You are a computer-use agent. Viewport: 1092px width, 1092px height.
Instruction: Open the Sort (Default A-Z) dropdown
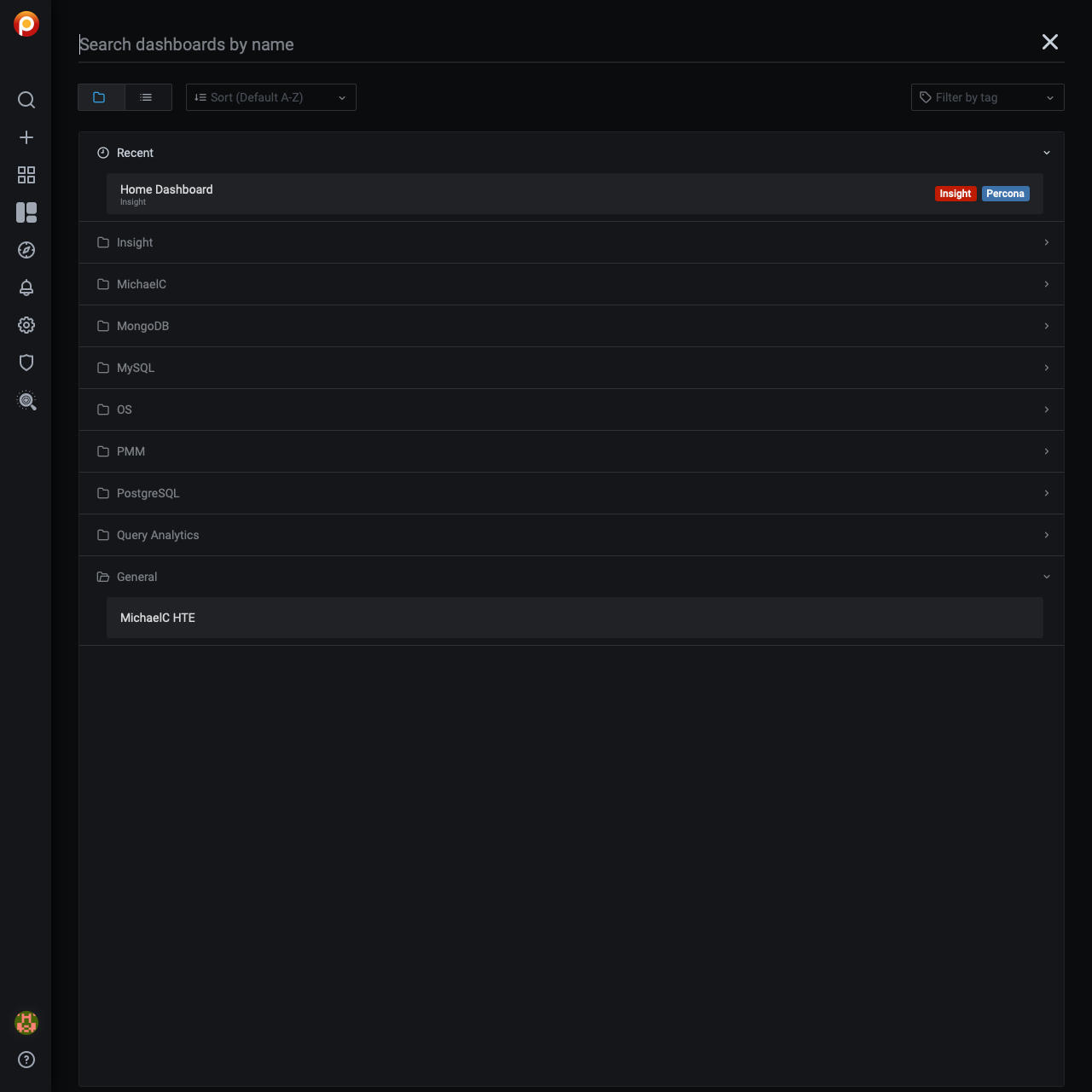tap(270, 97)
